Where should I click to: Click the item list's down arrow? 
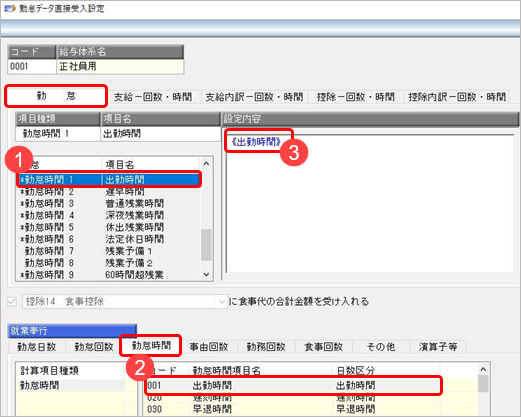pyautogui.click(x=206, y=275)
